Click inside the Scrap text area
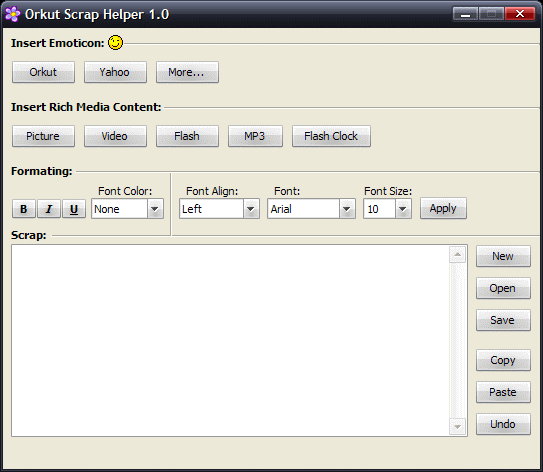The height and width of the screenshot is (472, 543). click(x=230, y=340)
